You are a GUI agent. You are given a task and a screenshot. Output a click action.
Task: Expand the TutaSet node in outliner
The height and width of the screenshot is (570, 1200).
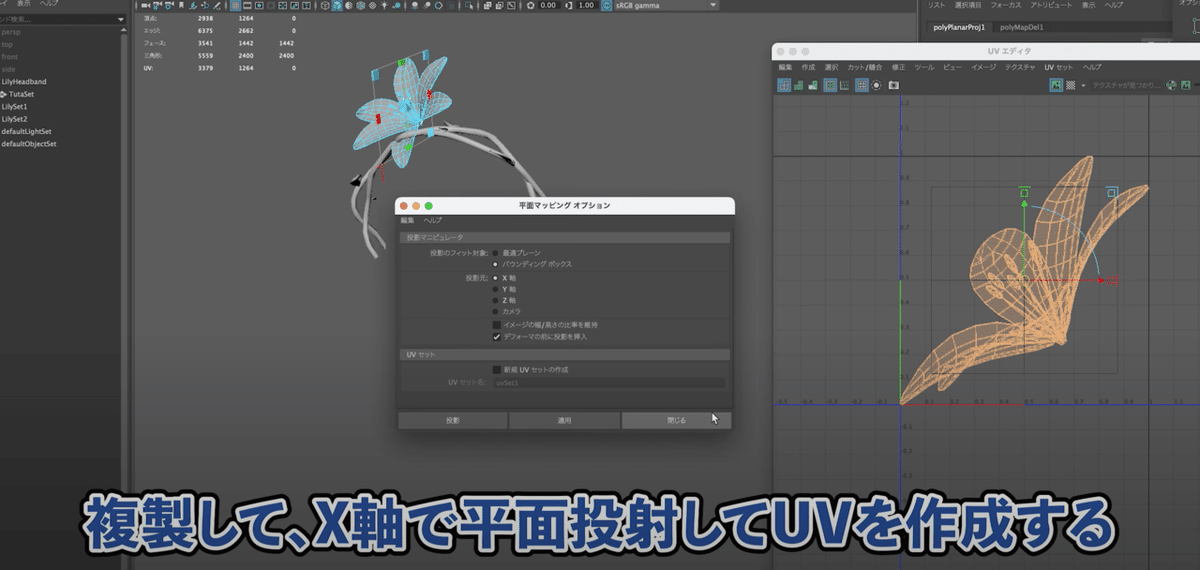pos(3,93)
